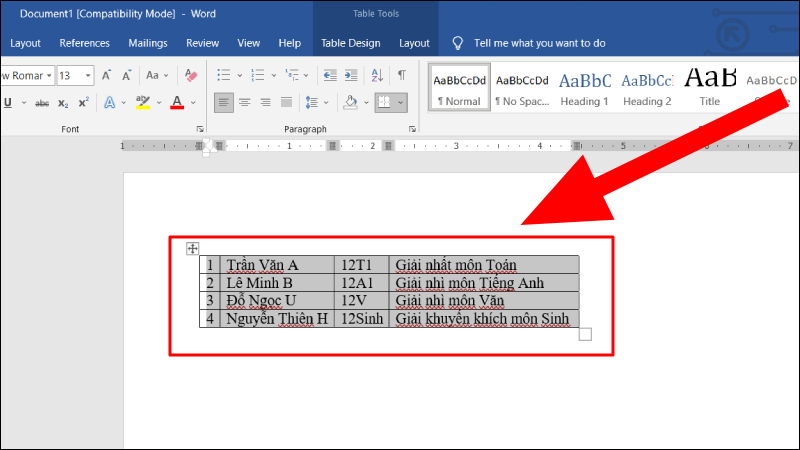The image size is (800, 450).
Task: Apply strikethrough formatting to text
Action: click(x=42, y=102)
